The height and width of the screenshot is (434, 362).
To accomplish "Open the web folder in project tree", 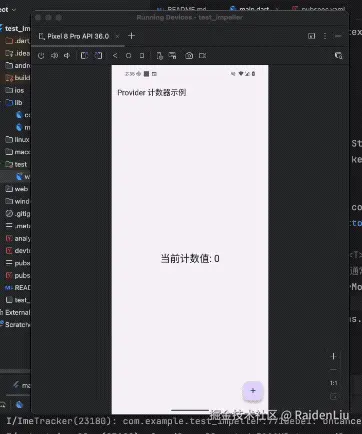I will (x=17, y=189).
